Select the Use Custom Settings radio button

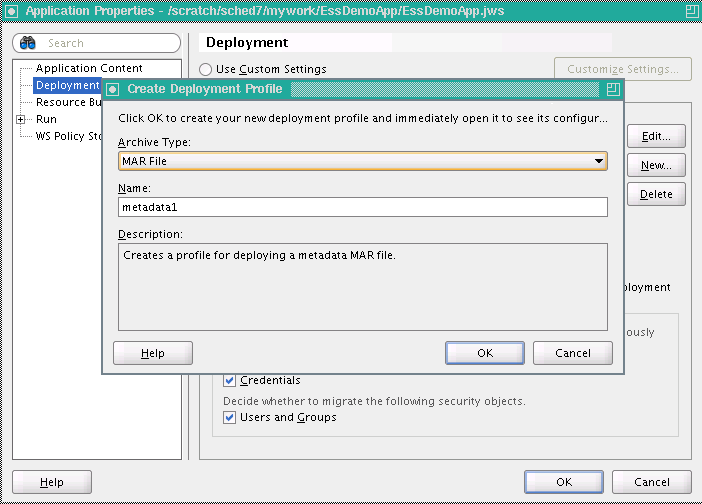coord(205,69)
